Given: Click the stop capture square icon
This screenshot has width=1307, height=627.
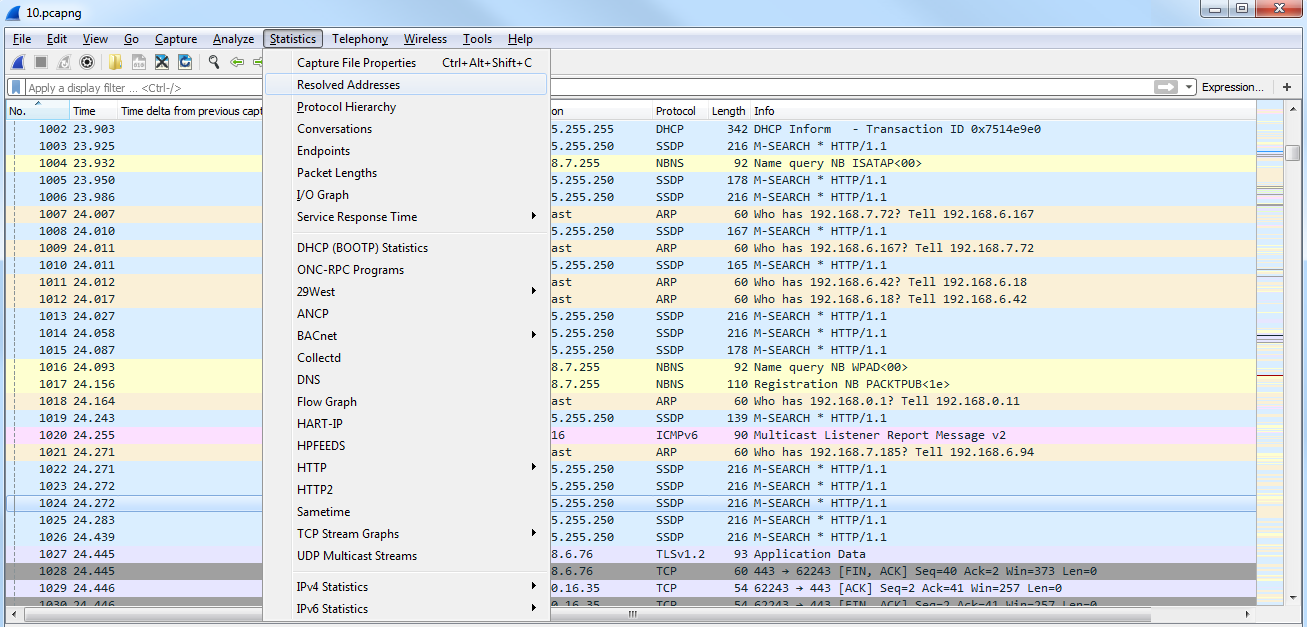Looking at the screenshot, I should (x=41, y=62).
